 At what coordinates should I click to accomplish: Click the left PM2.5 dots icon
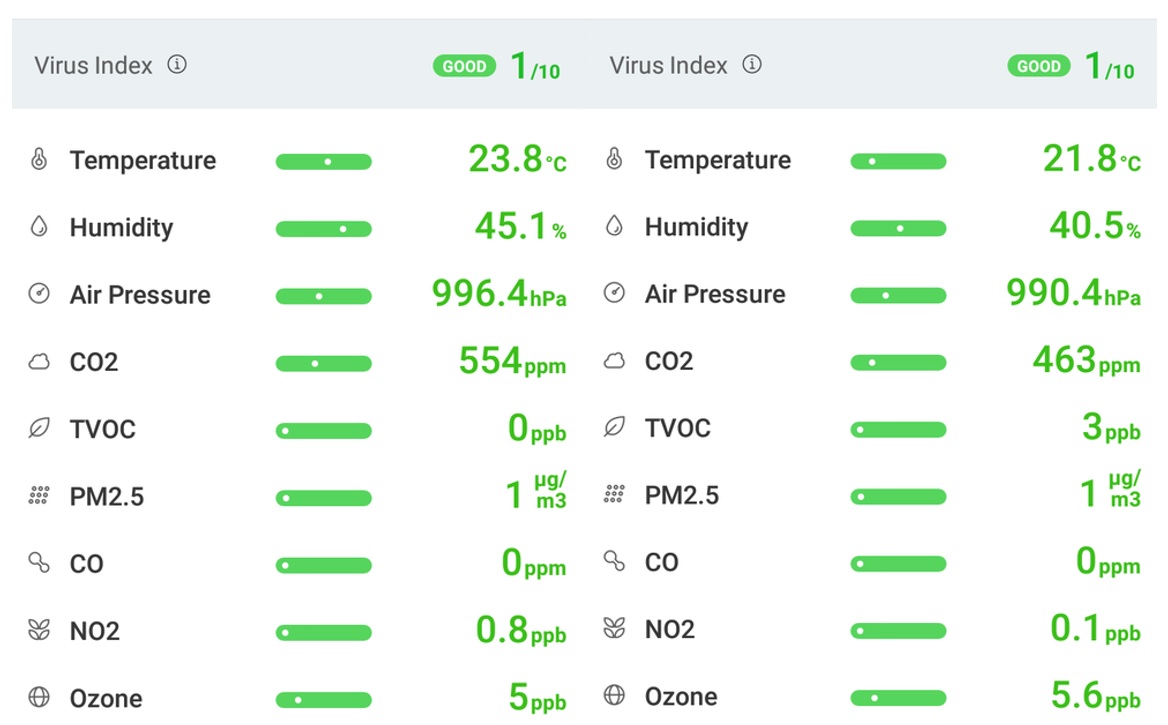point(39,495)
